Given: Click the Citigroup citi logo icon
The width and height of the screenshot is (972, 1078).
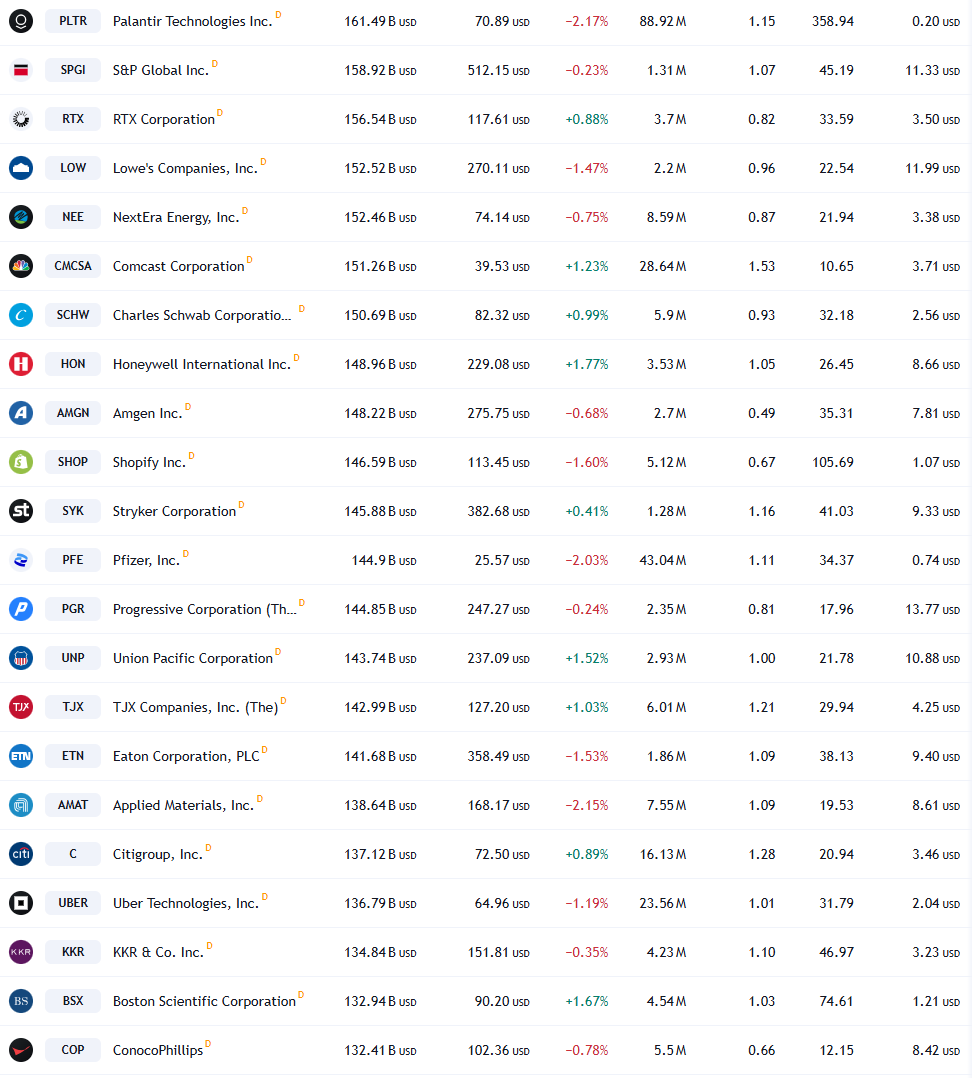Looking at the screenshot, I should click(21, 854).
